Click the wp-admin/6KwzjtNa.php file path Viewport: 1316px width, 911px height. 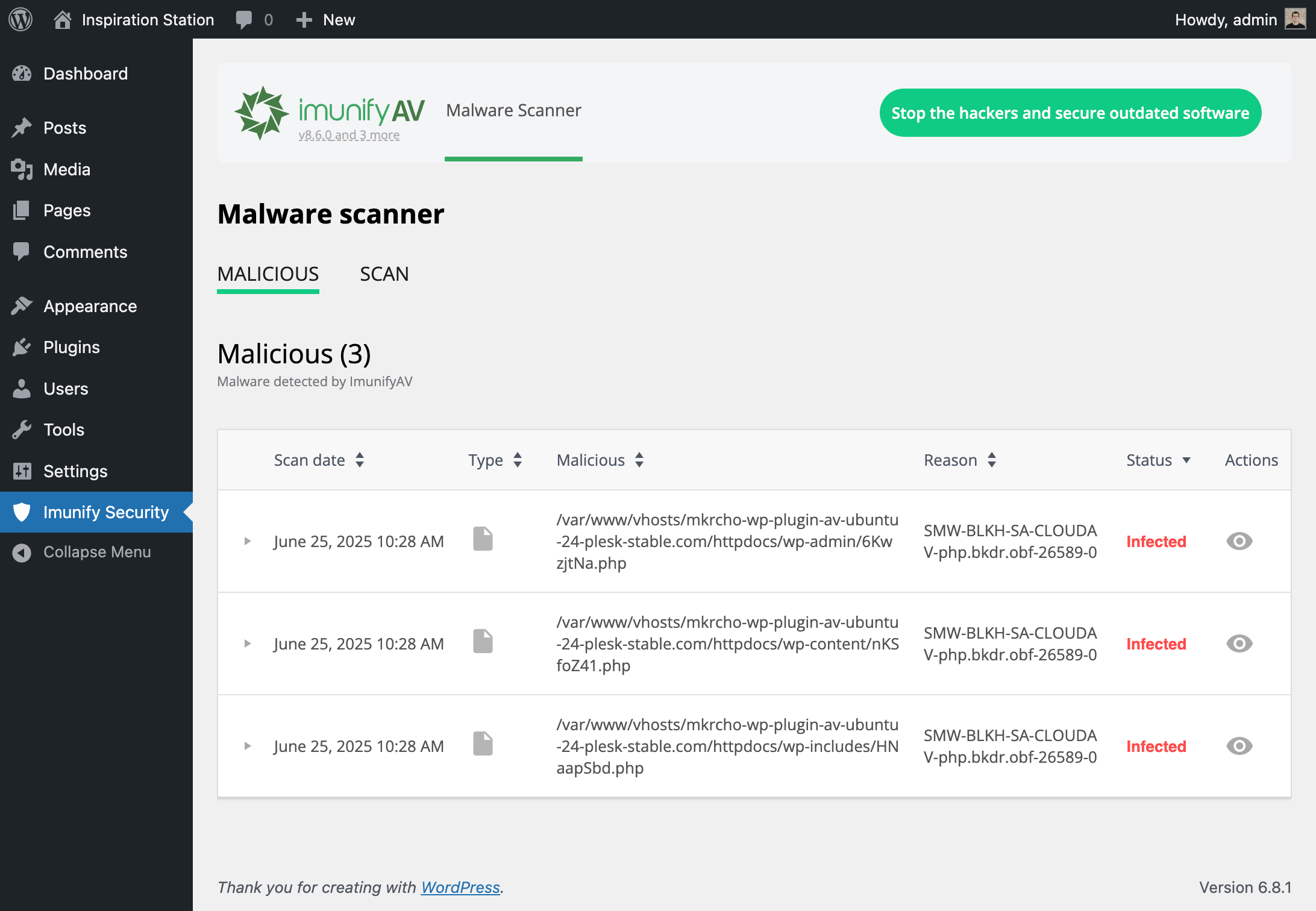tap(727, 541)
